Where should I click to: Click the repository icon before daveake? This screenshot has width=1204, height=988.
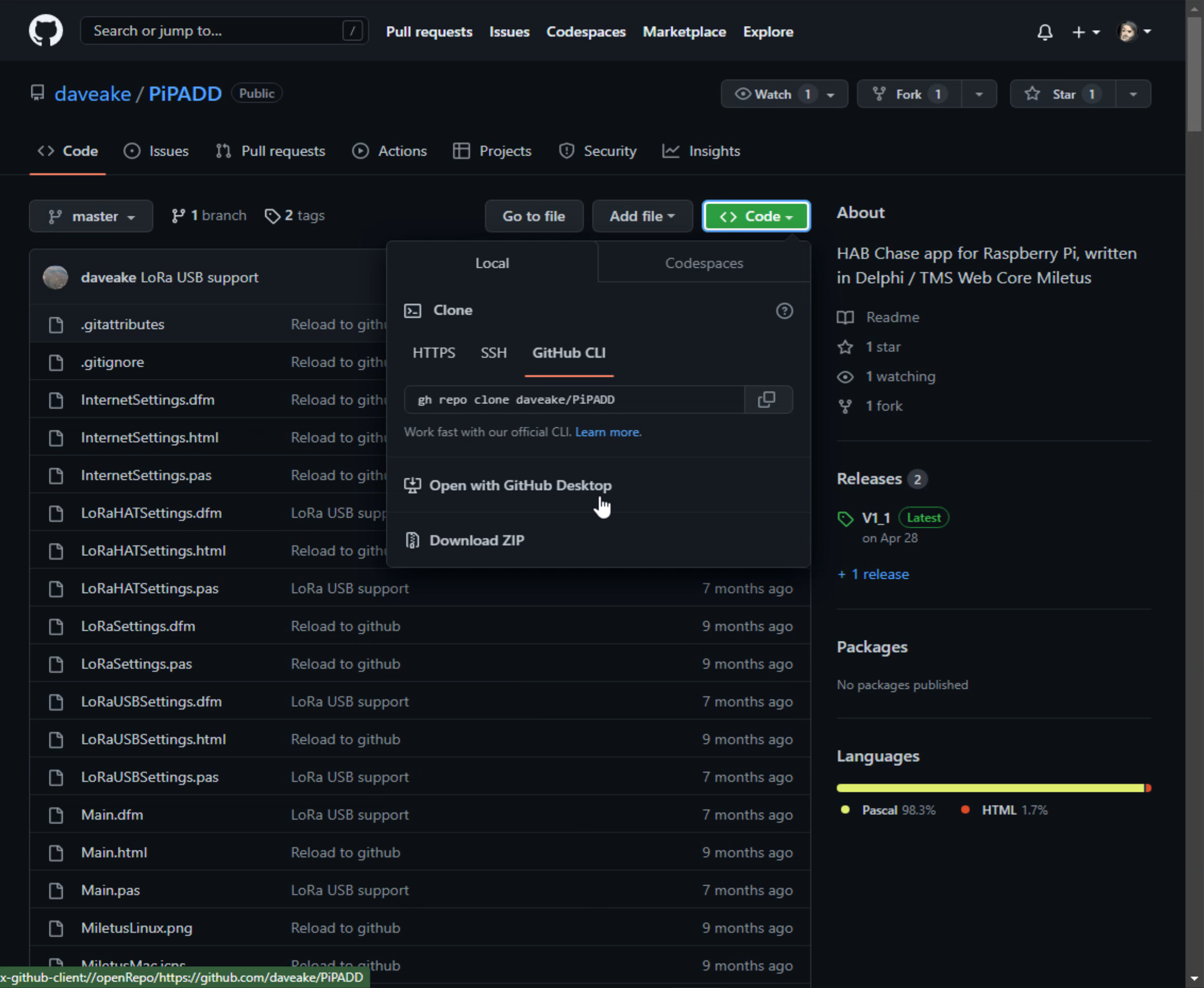point(38,93)
